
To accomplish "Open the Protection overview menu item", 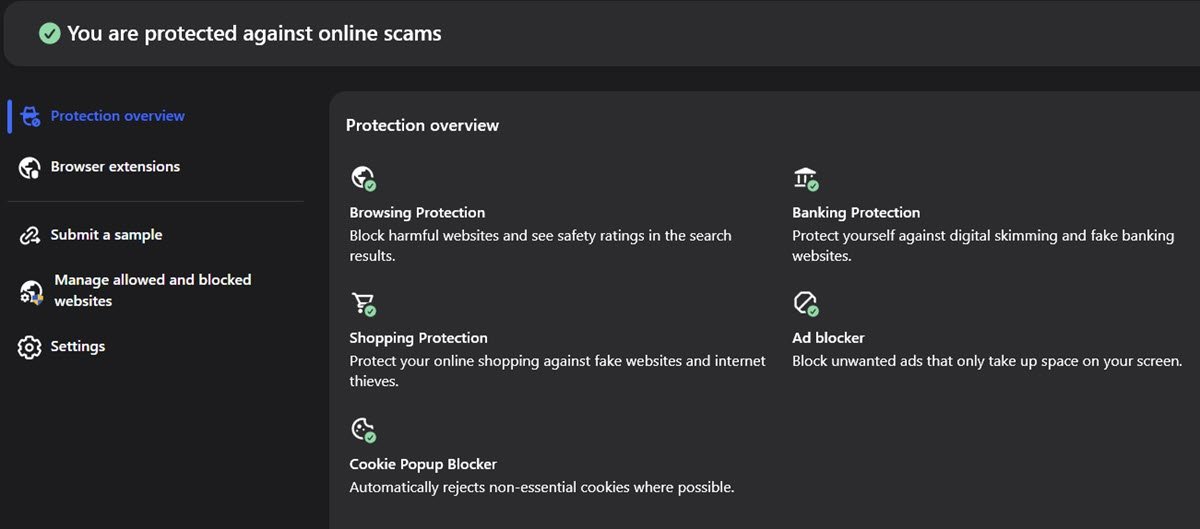I will tap(118, 116).
